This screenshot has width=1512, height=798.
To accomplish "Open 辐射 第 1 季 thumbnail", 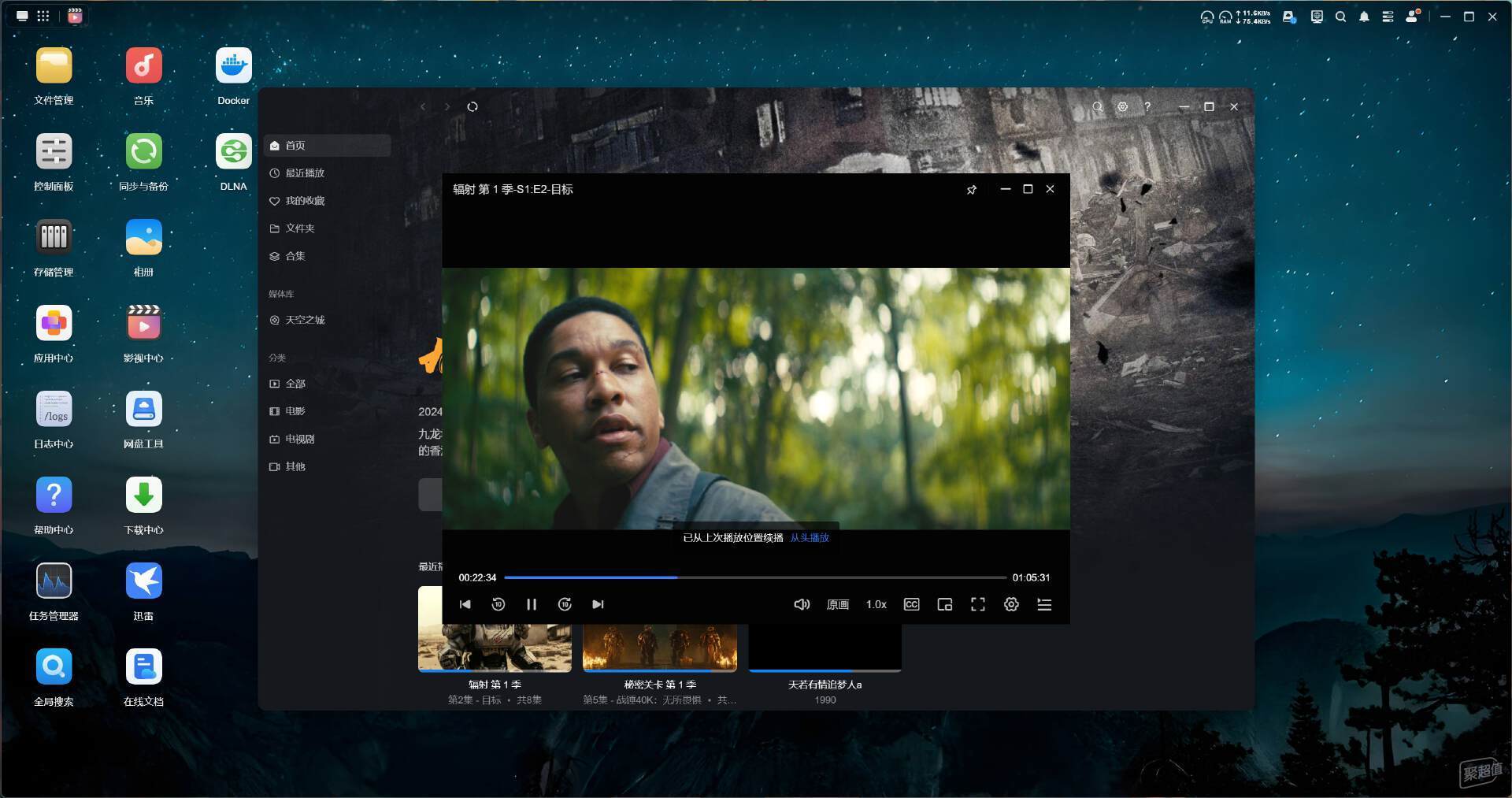I will coord(495,648).
